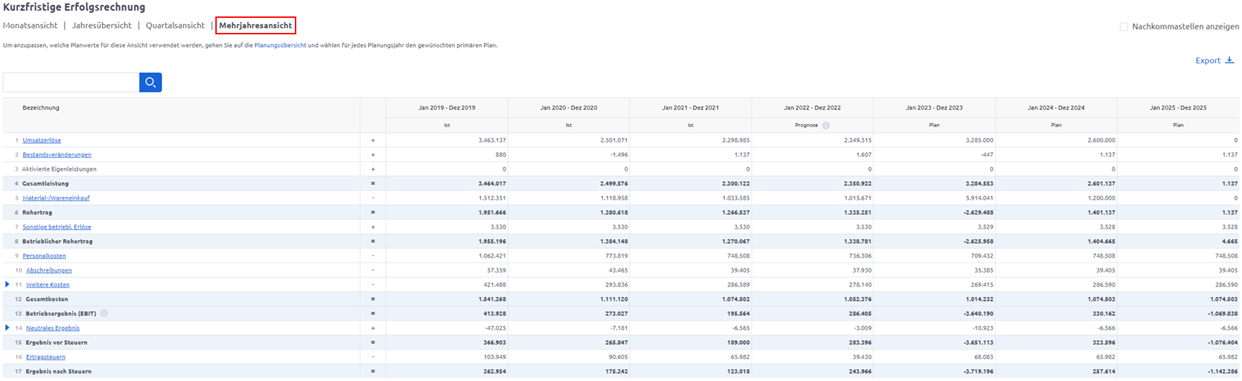This screenshot has width=1242, height=381.
Task: Click into the search input field
Action: (x=71, y=83)
